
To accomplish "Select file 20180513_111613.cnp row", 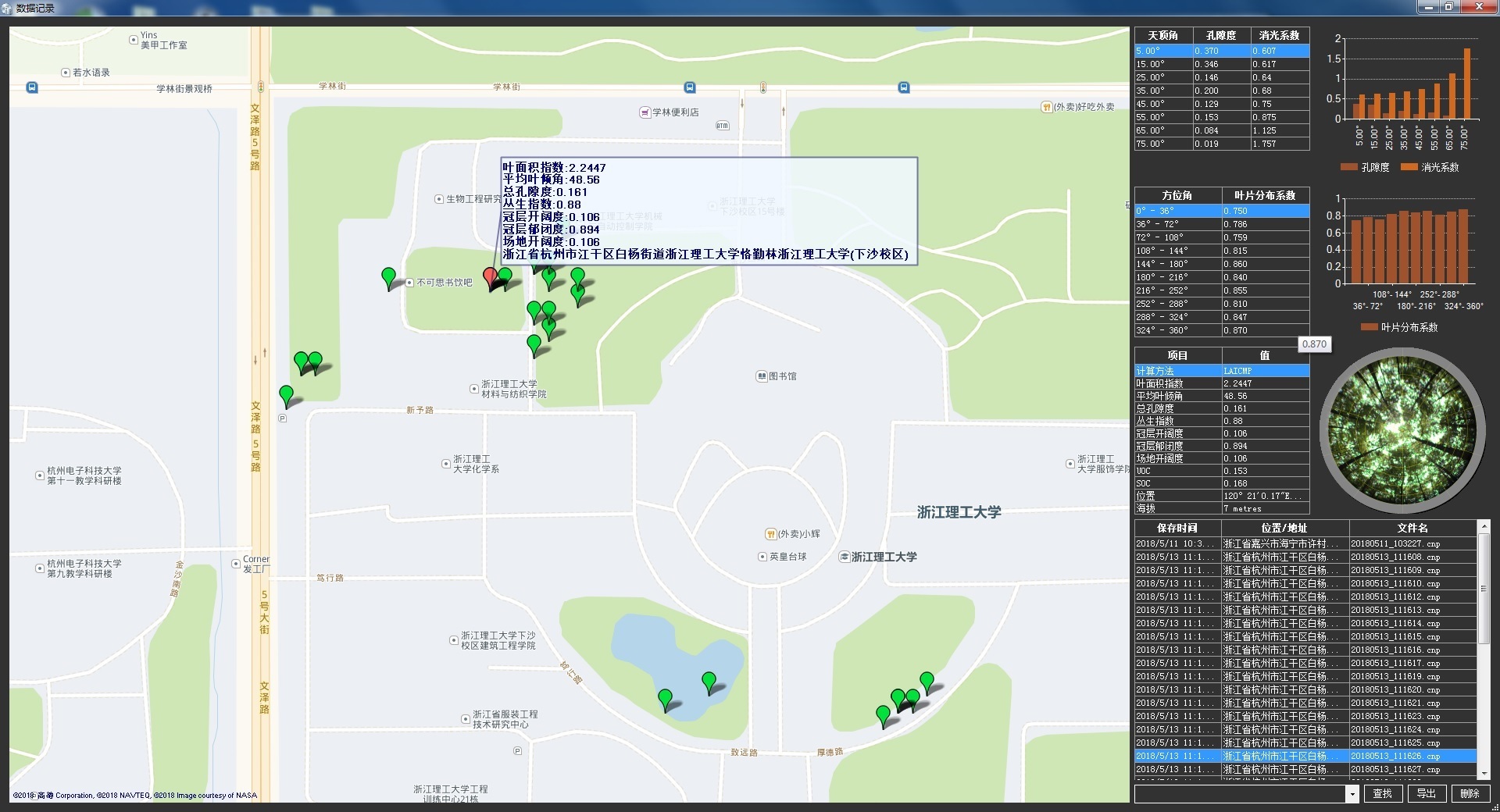I will (1305, 611).
